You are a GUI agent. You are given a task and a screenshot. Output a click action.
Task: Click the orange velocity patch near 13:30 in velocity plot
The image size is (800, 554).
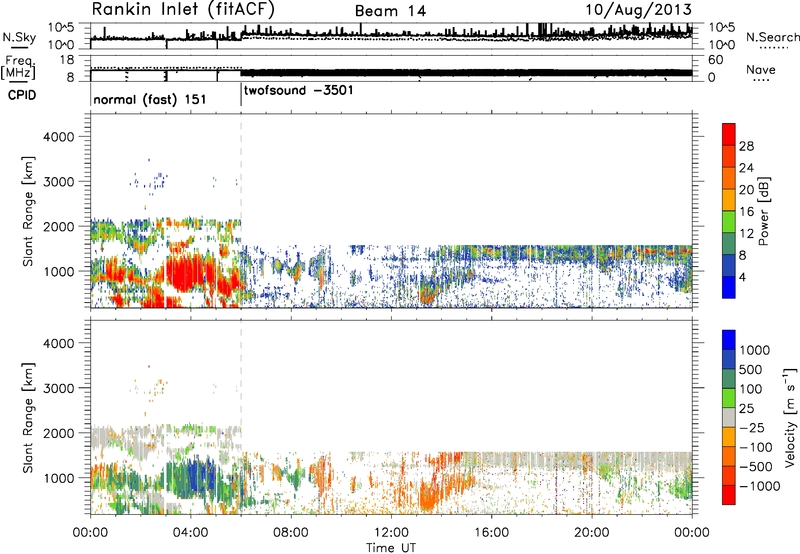[429, 497]
